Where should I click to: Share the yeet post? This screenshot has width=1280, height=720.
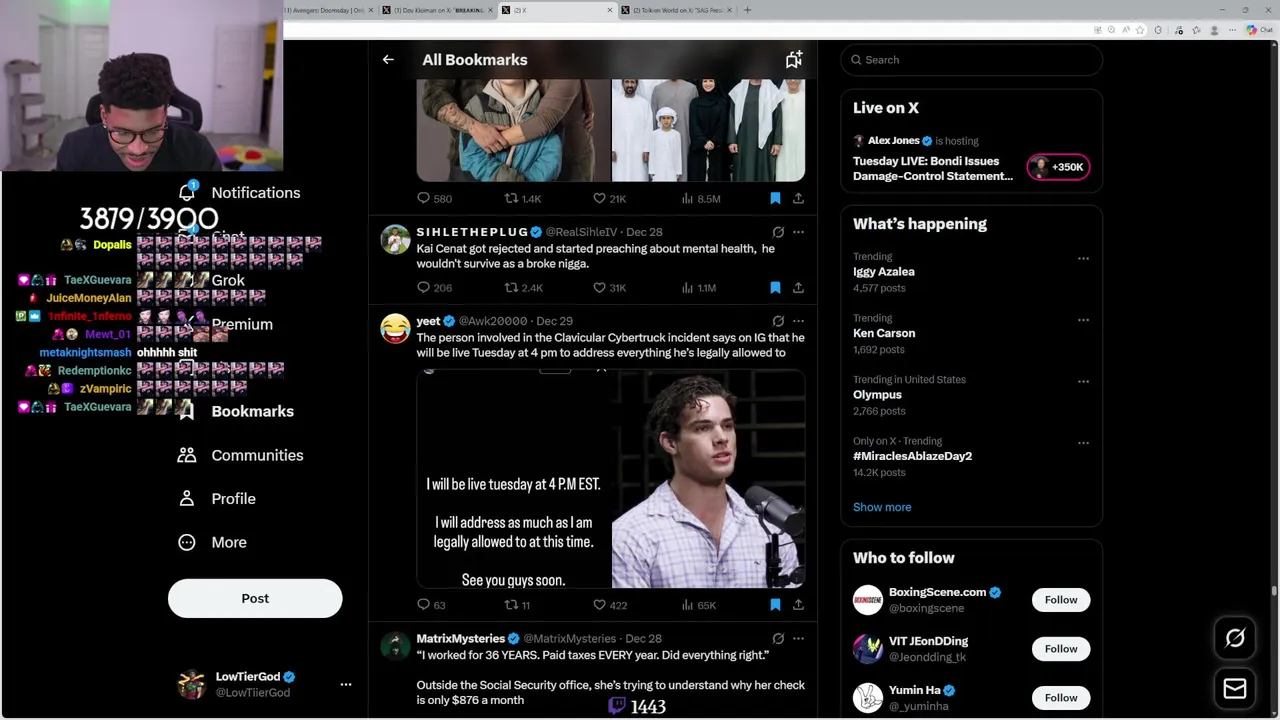pos(798,605)
